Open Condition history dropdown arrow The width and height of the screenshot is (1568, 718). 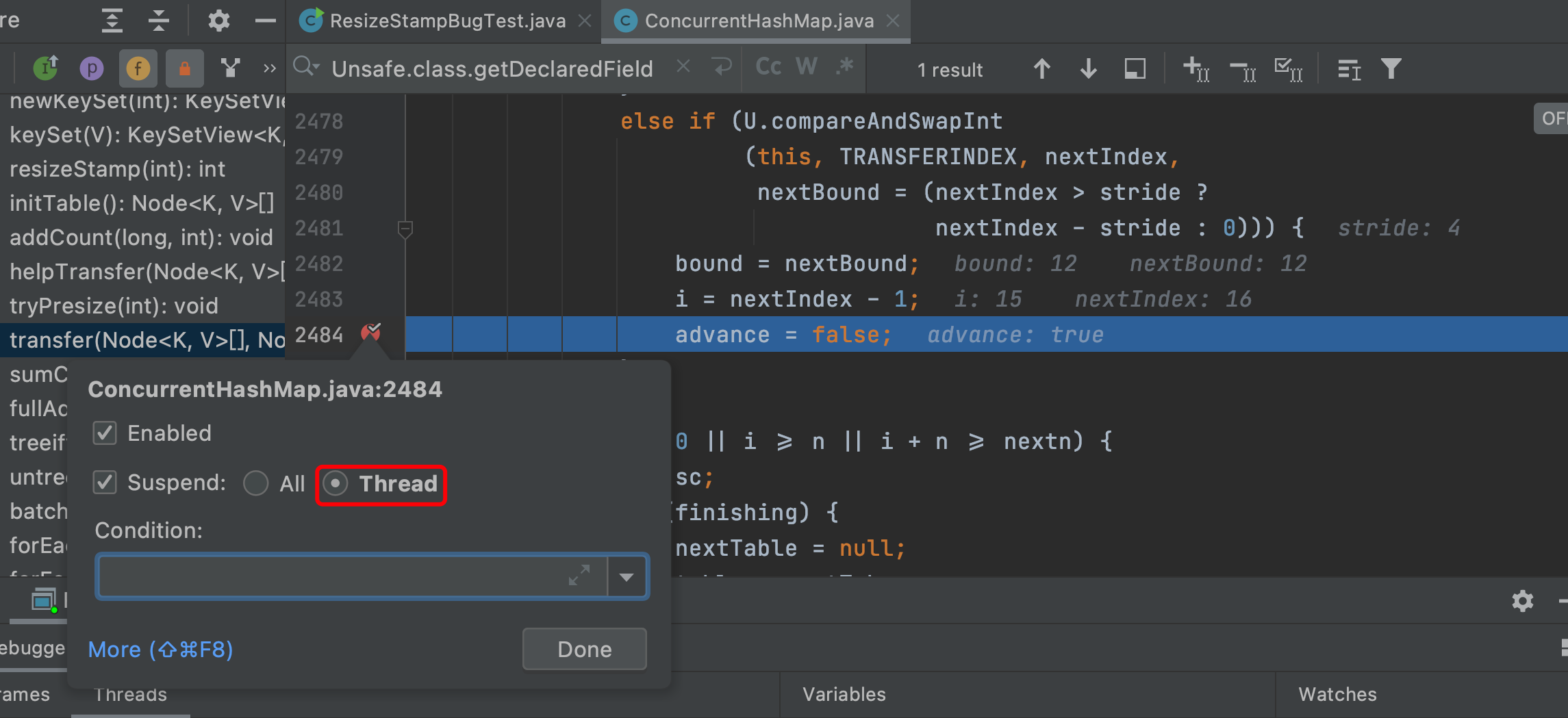[x=627, y=577]
